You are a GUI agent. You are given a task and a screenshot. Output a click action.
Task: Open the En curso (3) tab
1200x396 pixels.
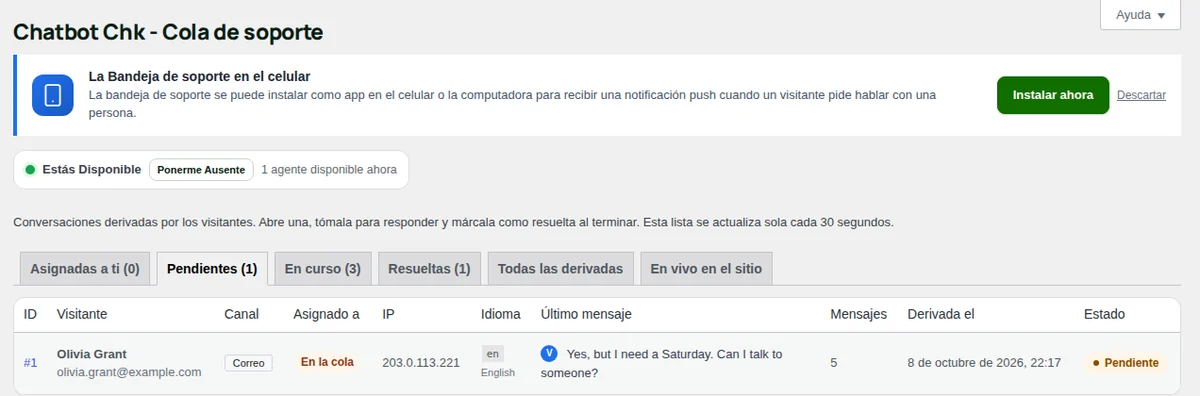pyautogui.click(x=323, y=269)
